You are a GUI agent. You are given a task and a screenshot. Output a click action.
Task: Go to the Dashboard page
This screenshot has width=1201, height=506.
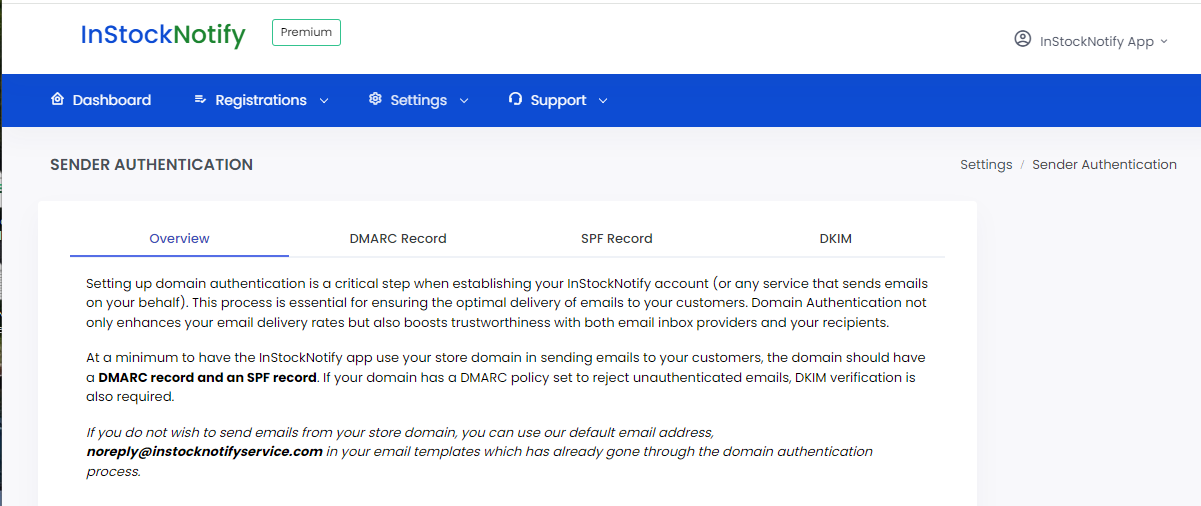pos(101,100)
